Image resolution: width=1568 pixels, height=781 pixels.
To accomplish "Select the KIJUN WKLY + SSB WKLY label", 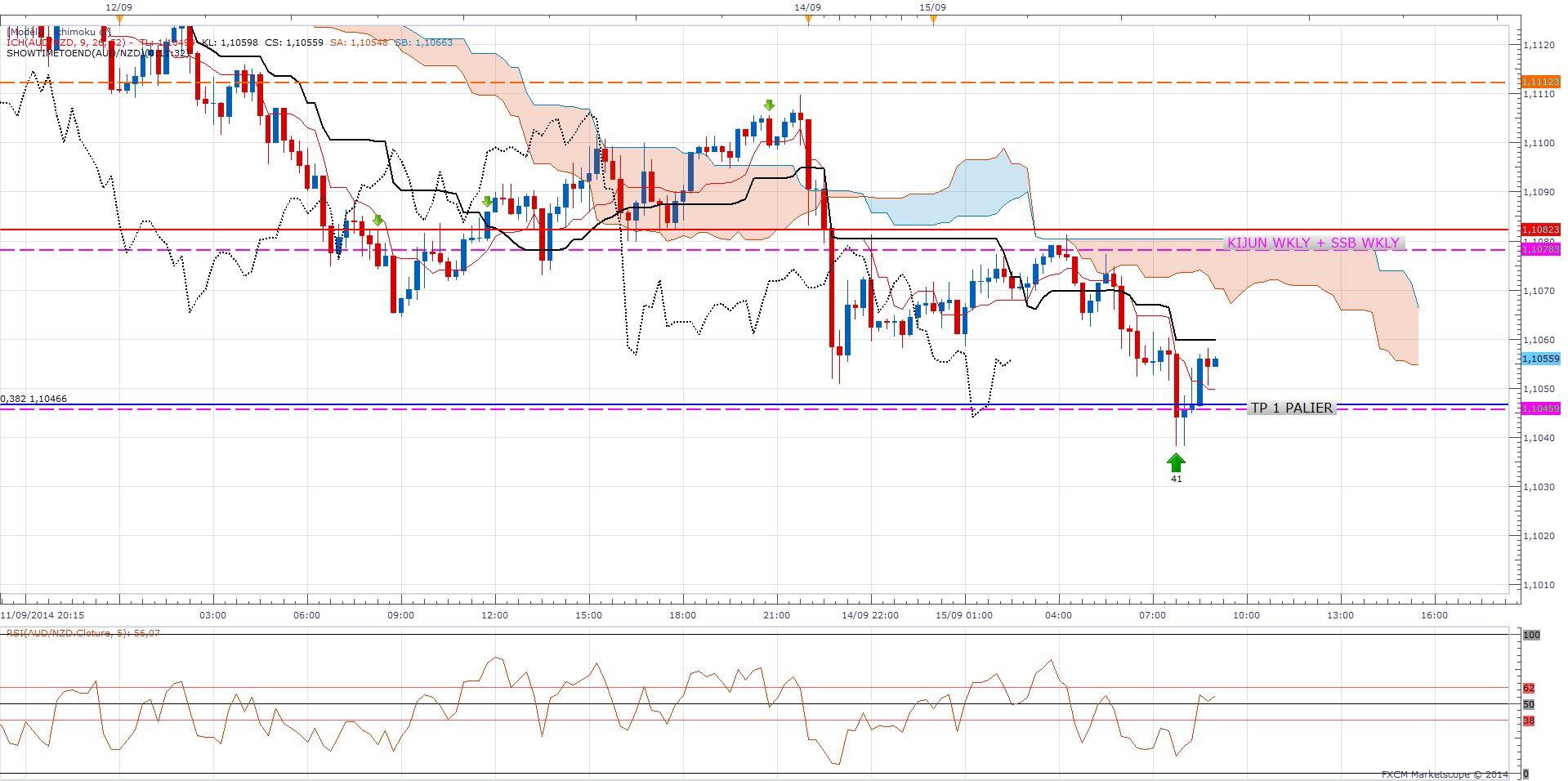I will tap(1313, 243).
